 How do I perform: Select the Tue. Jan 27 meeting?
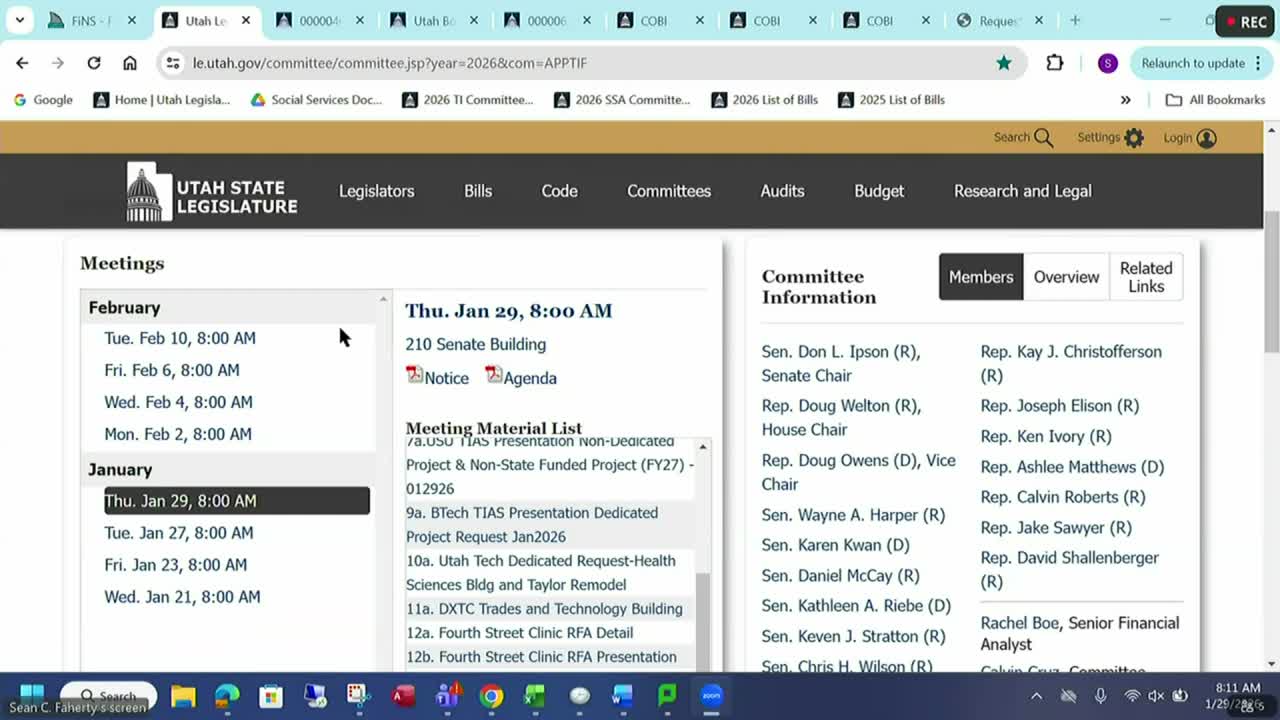click(x=179, y=533)
